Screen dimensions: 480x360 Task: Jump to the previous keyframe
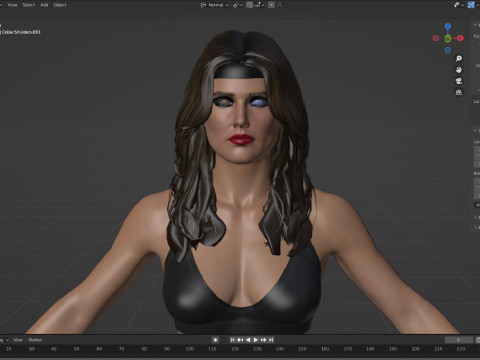[x=240, y=340]
